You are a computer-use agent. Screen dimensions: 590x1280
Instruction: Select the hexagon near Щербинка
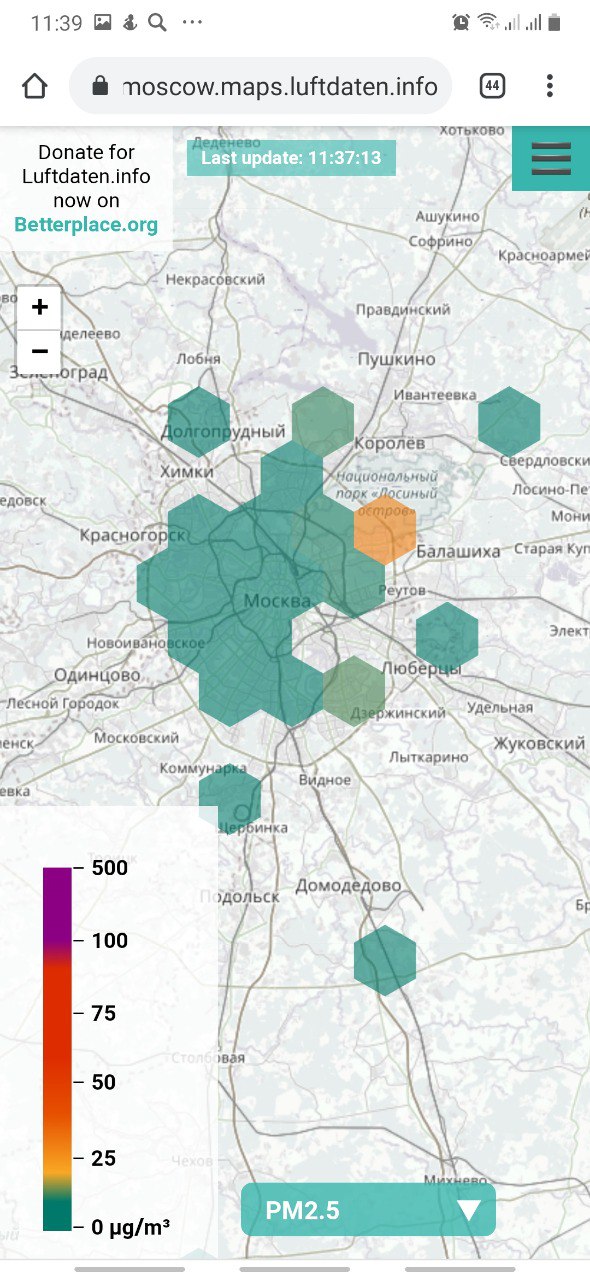click(230, 797)
